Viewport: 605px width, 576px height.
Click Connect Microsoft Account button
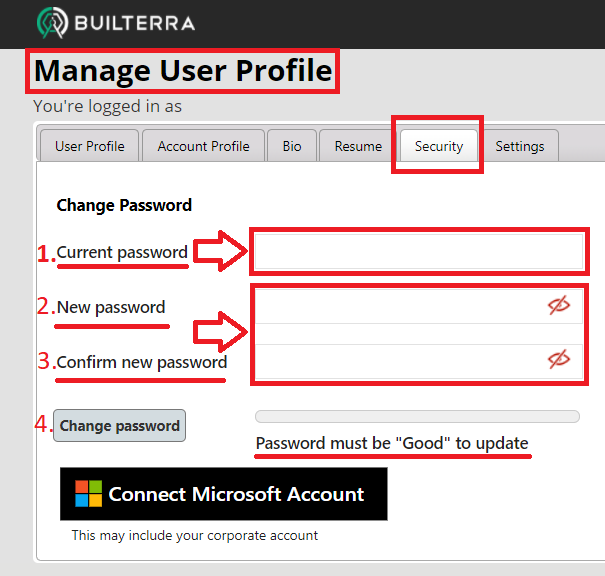pyautogui.click(x=224, y=494)
